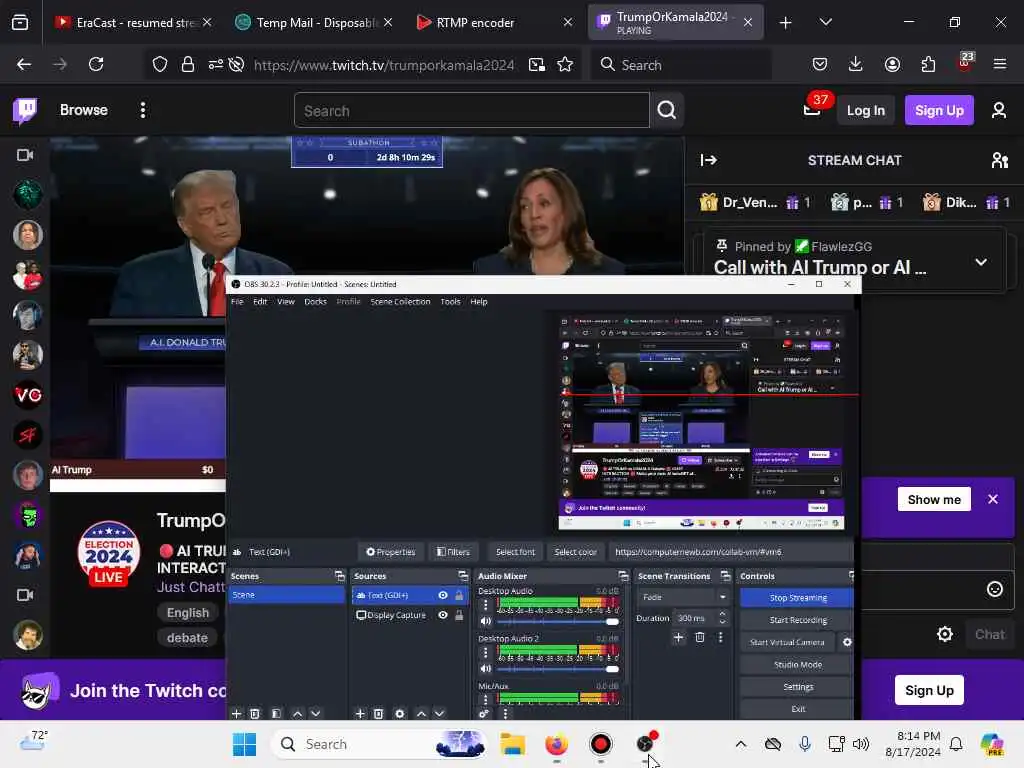Undock the Scenes panel
The image size is (1024, 768).
(339, 576)
